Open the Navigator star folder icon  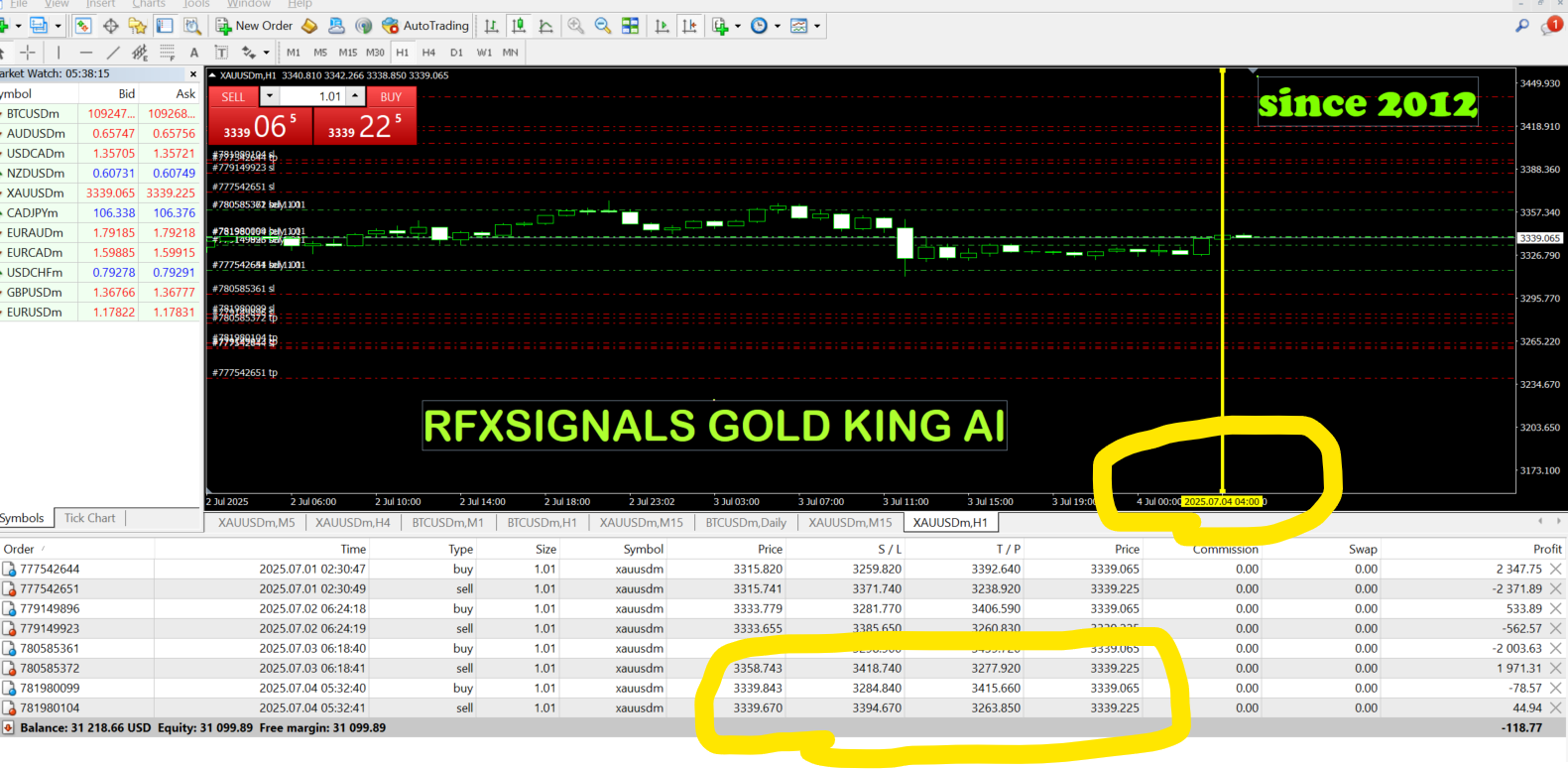(137, 26)
